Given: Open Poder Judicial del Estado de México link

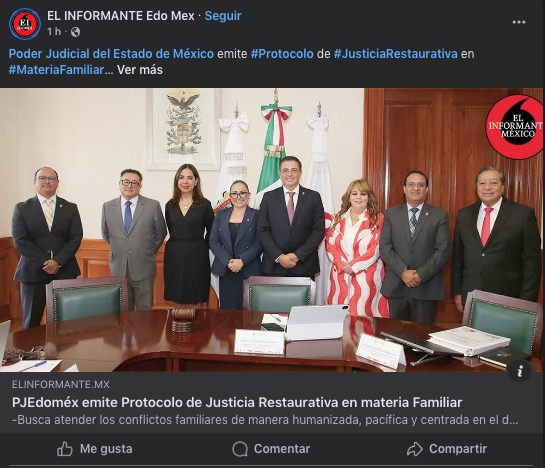Looking at the screenshot, I should 111,54.
